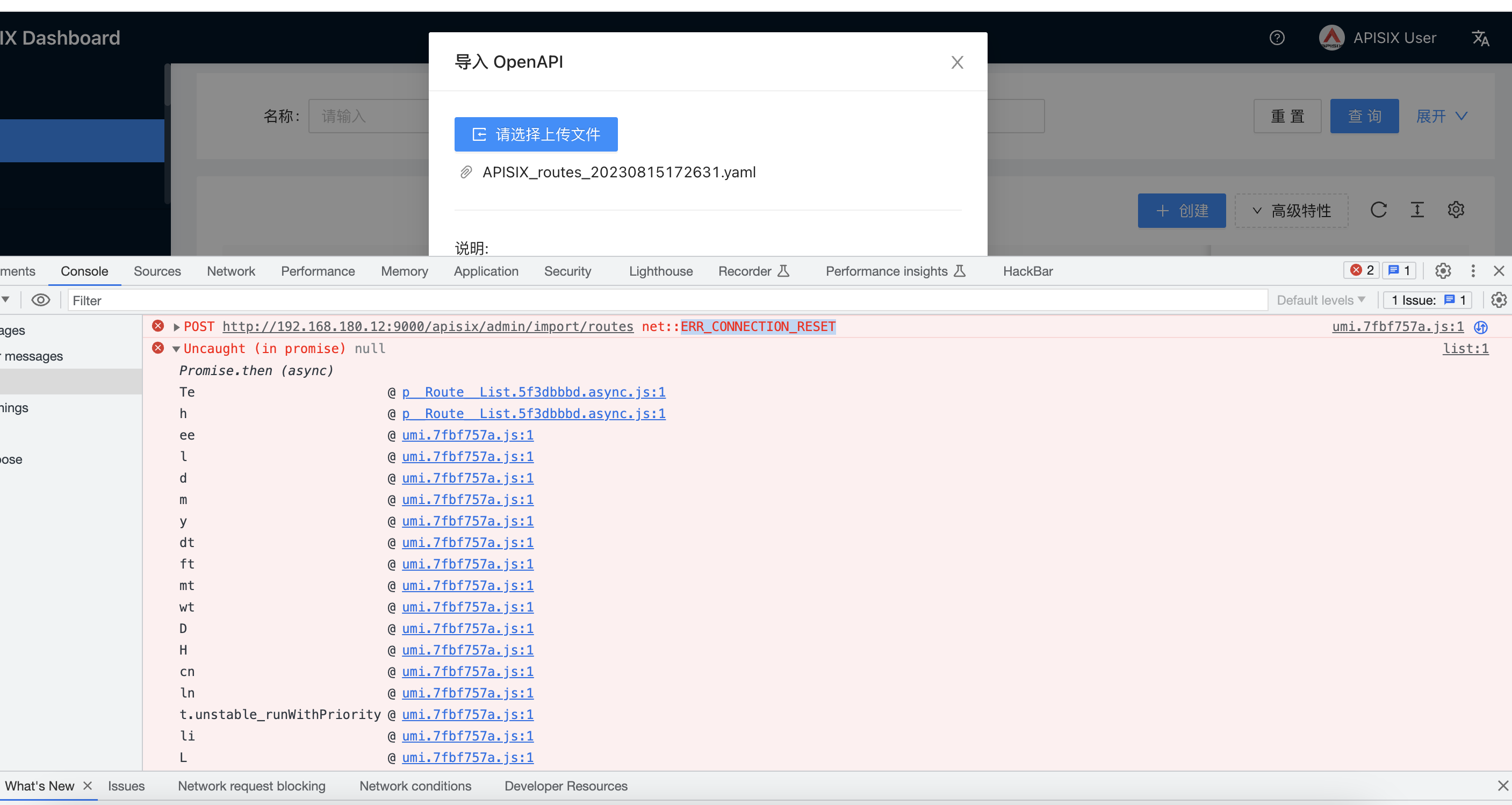Click the paperclip icon next to the yaml file

click(466, 172)
